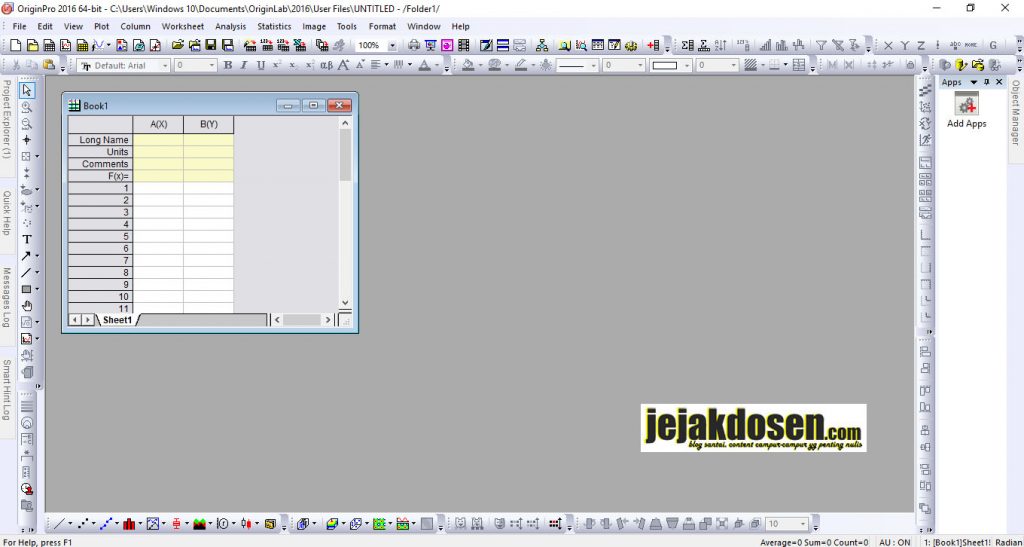Open the Worksheet menu
Viewport: 1024px width, 547px height.
[x=183, y=27]
